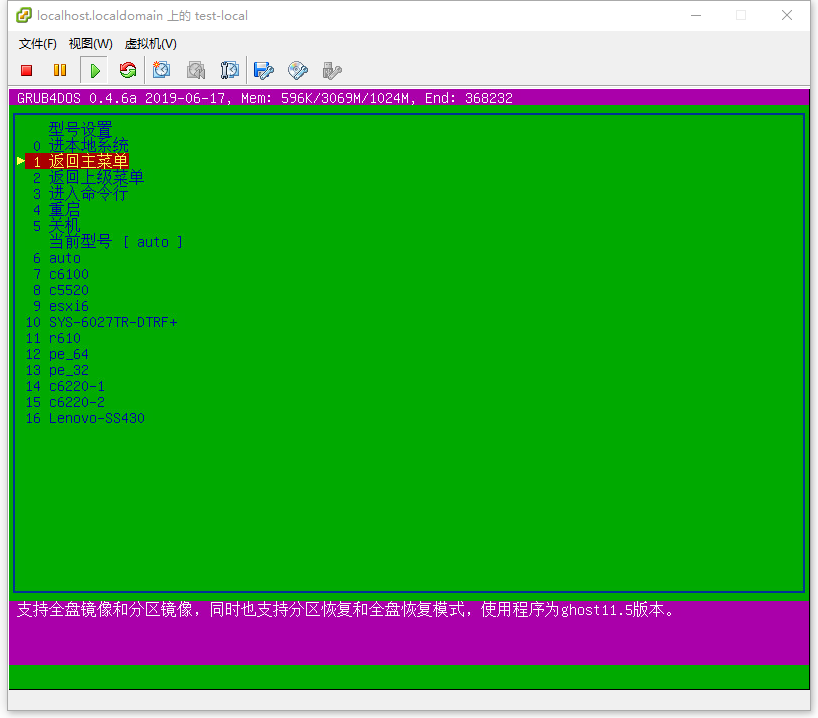Screen dimensions: 818x718
Task: Click the 型号设置 heading text
Action: point(80,129)
